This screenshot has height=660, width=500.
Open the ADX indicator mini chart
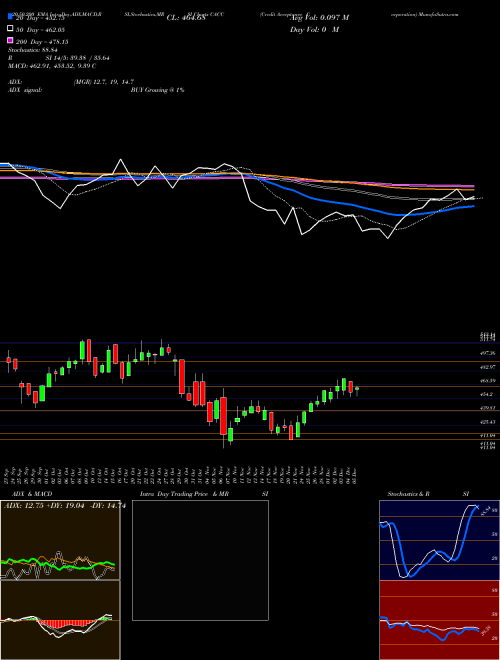tap(60, 540)
